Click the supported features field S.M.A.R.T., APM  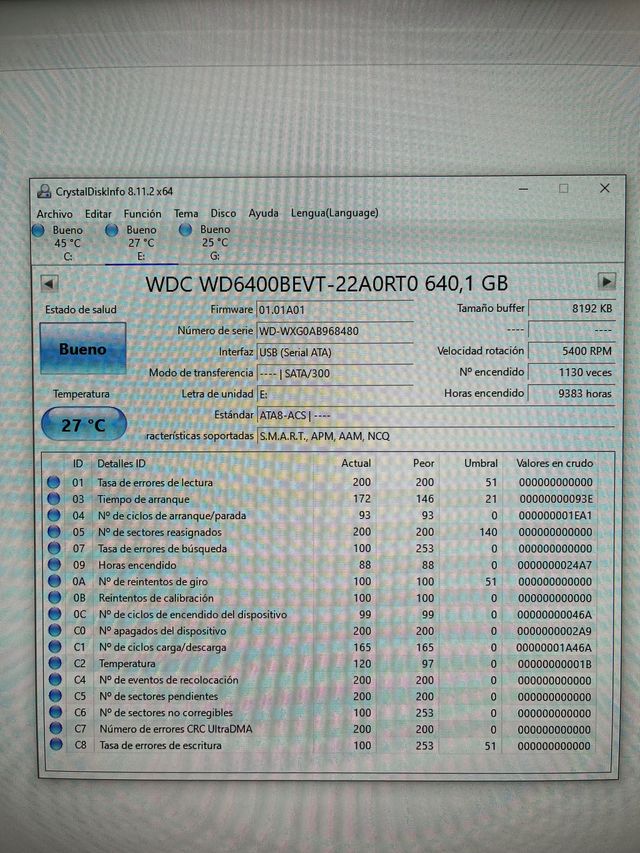click(435, 436)
